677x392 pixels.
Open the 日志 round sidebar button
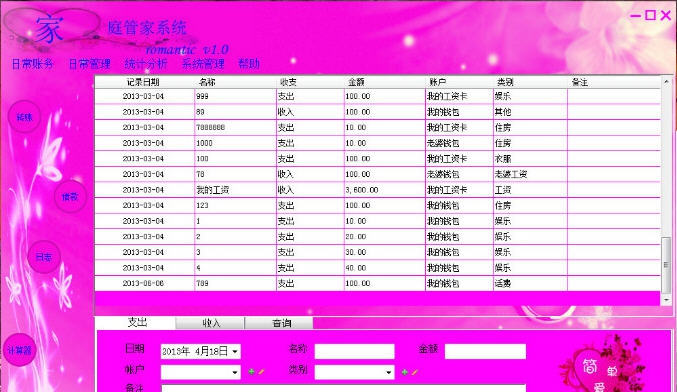(x=44, y=257)
